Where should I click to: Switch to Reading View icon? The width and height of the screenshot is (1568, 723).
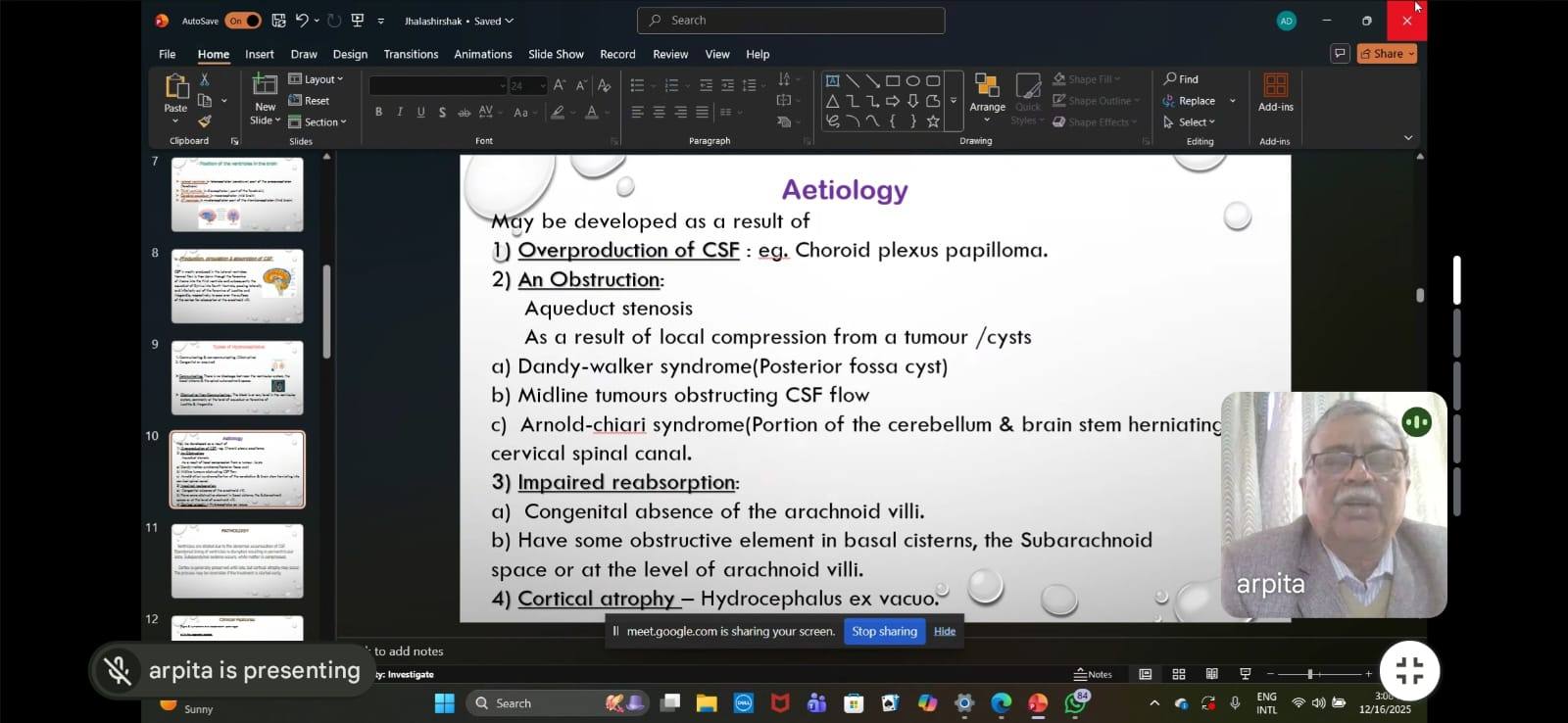pos(1212,674)
